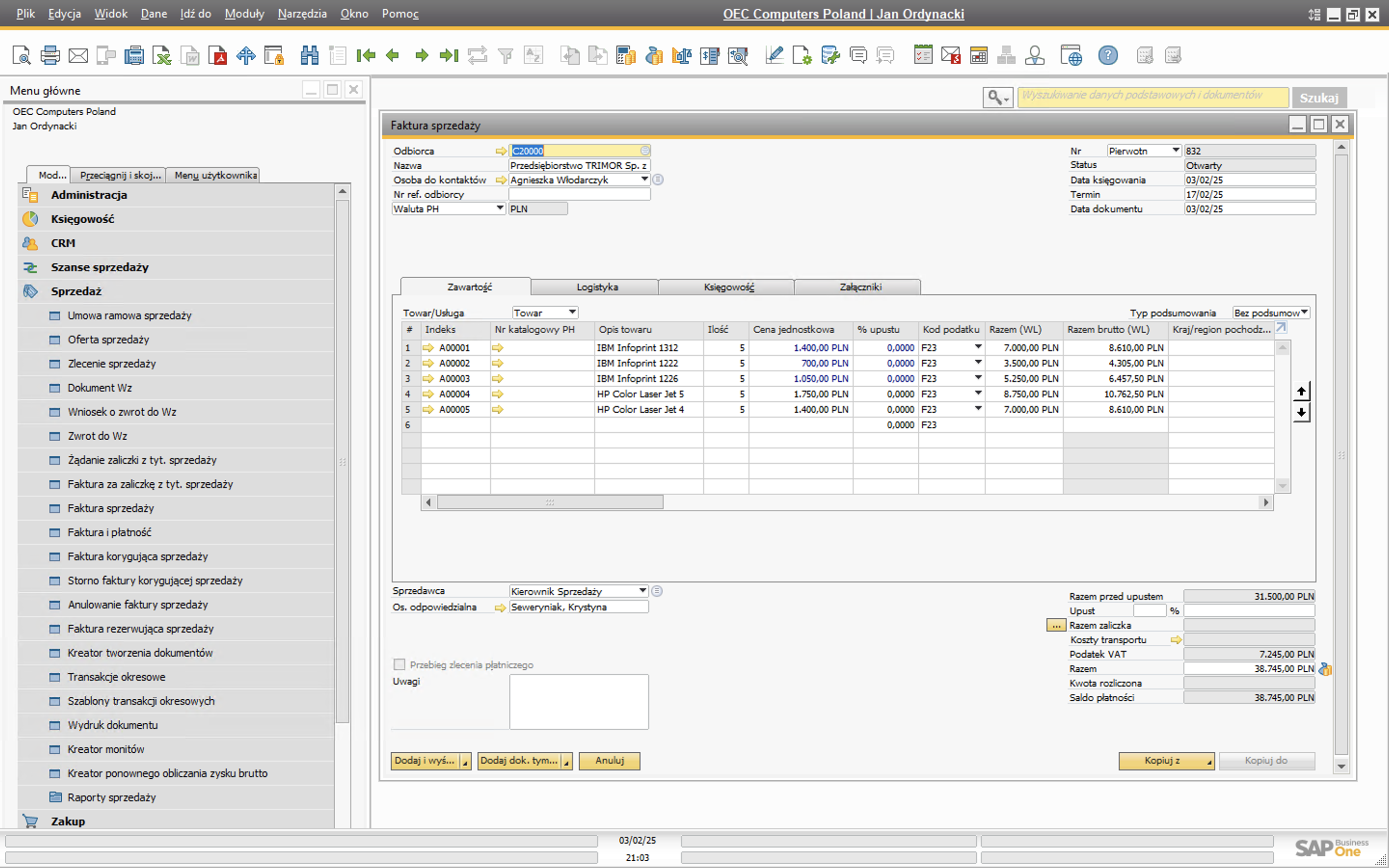Viewport: 1389px width, 868px height.
Task: Click the Kopiuj z button
Action: point(1162,760)
